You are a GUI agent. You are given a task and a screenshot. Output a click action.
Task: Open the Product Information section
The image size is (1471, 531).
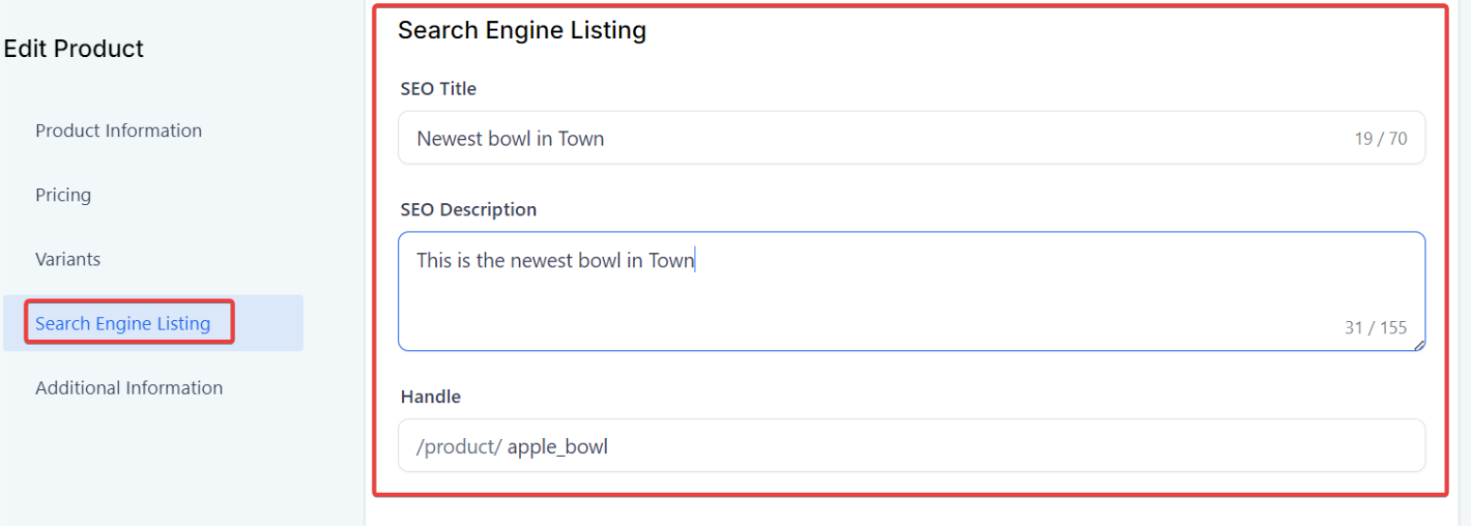(x=118, y=131)
